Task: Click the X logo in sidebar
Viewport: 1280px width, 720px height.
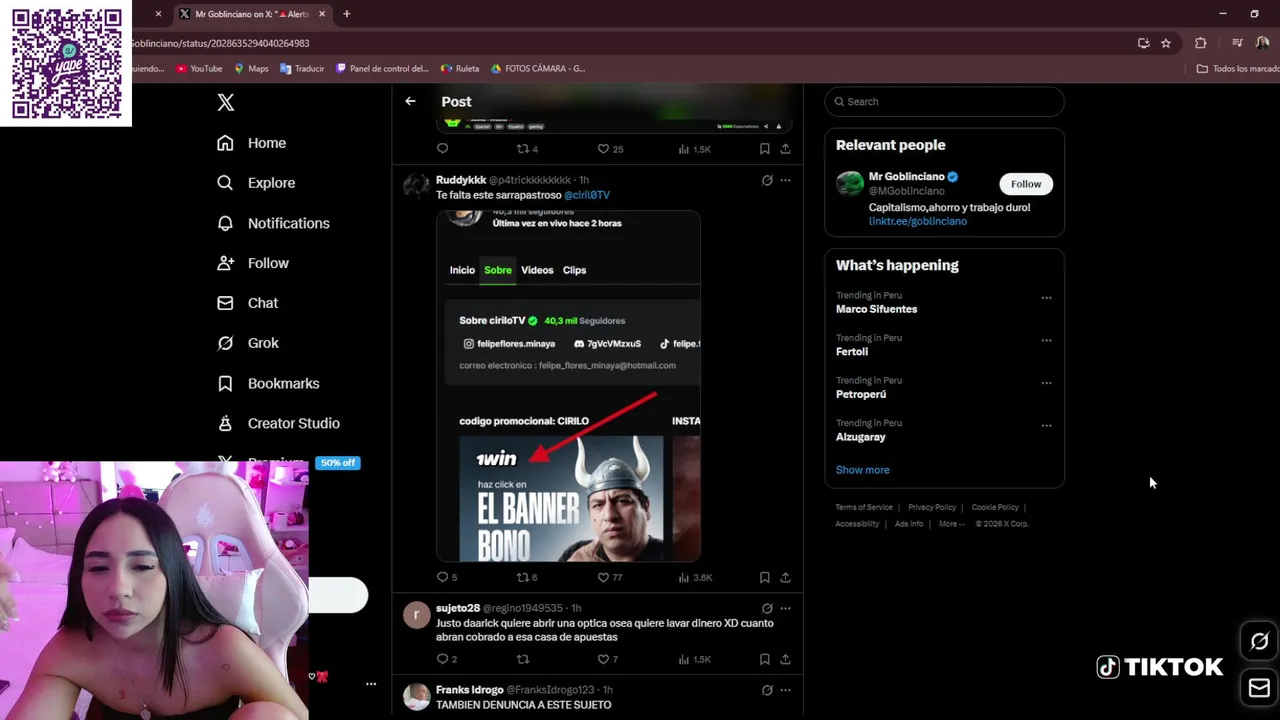Action: click(226, 102)
